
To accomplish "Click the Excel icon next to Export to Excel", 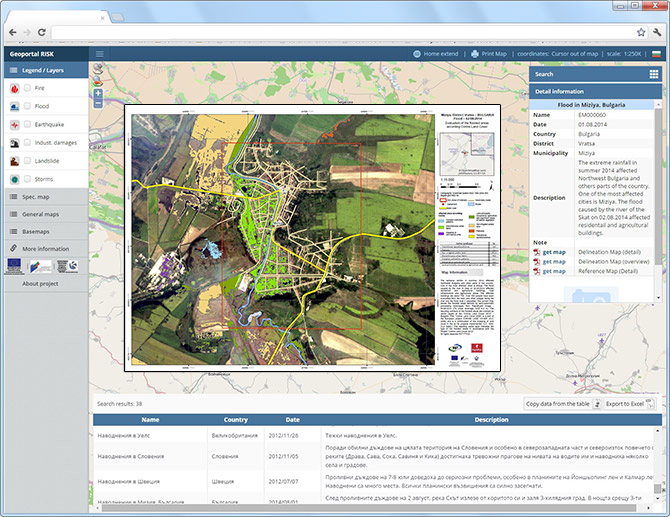I will tap(650, 403).
